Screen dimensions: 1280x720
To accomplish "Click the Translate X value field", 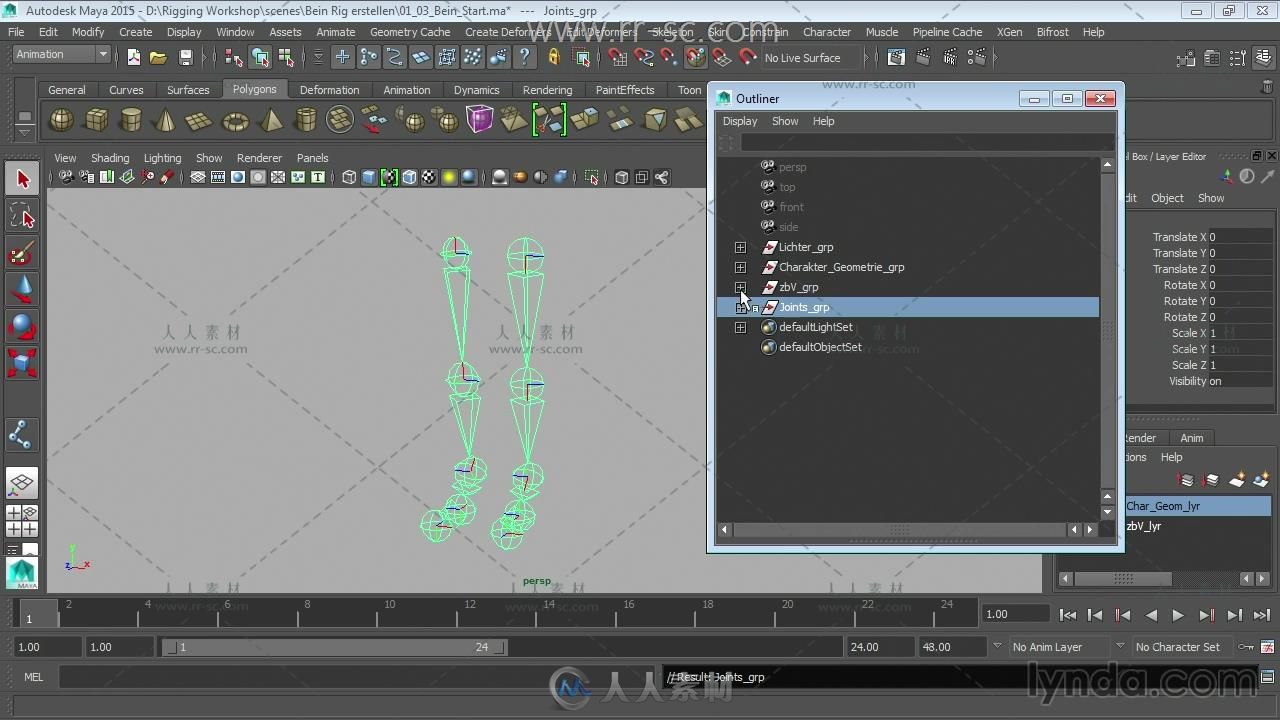I will (x=1240, y=237).
